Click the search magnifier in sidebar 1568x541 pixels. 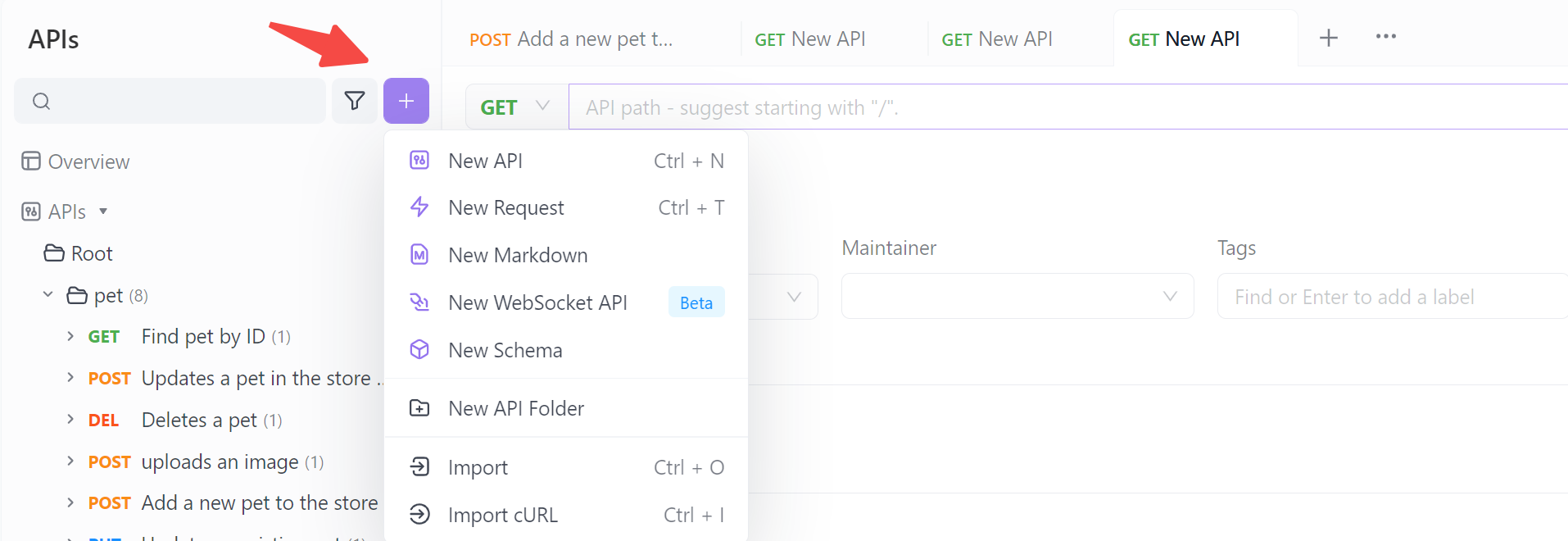[x=42, y=101]
